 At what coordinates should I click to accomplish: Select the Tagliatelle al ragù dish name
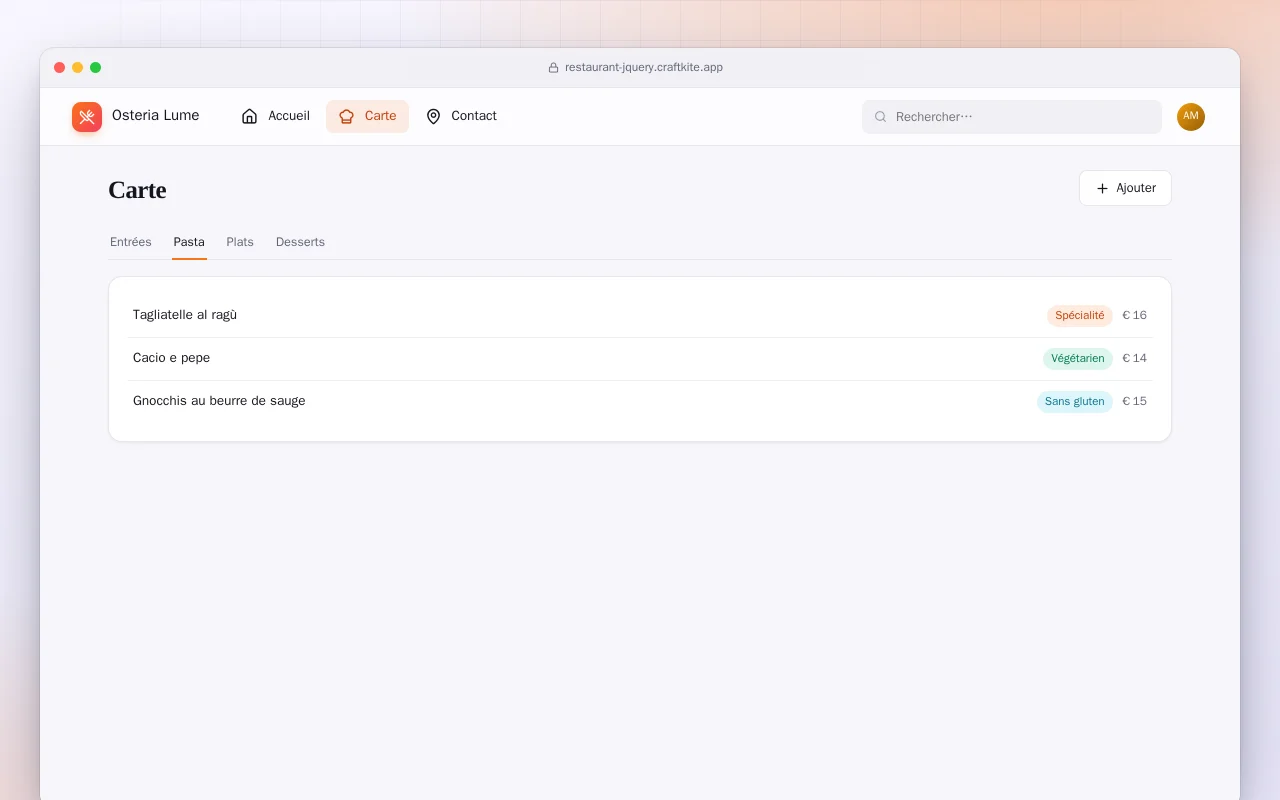click(185, 315)
